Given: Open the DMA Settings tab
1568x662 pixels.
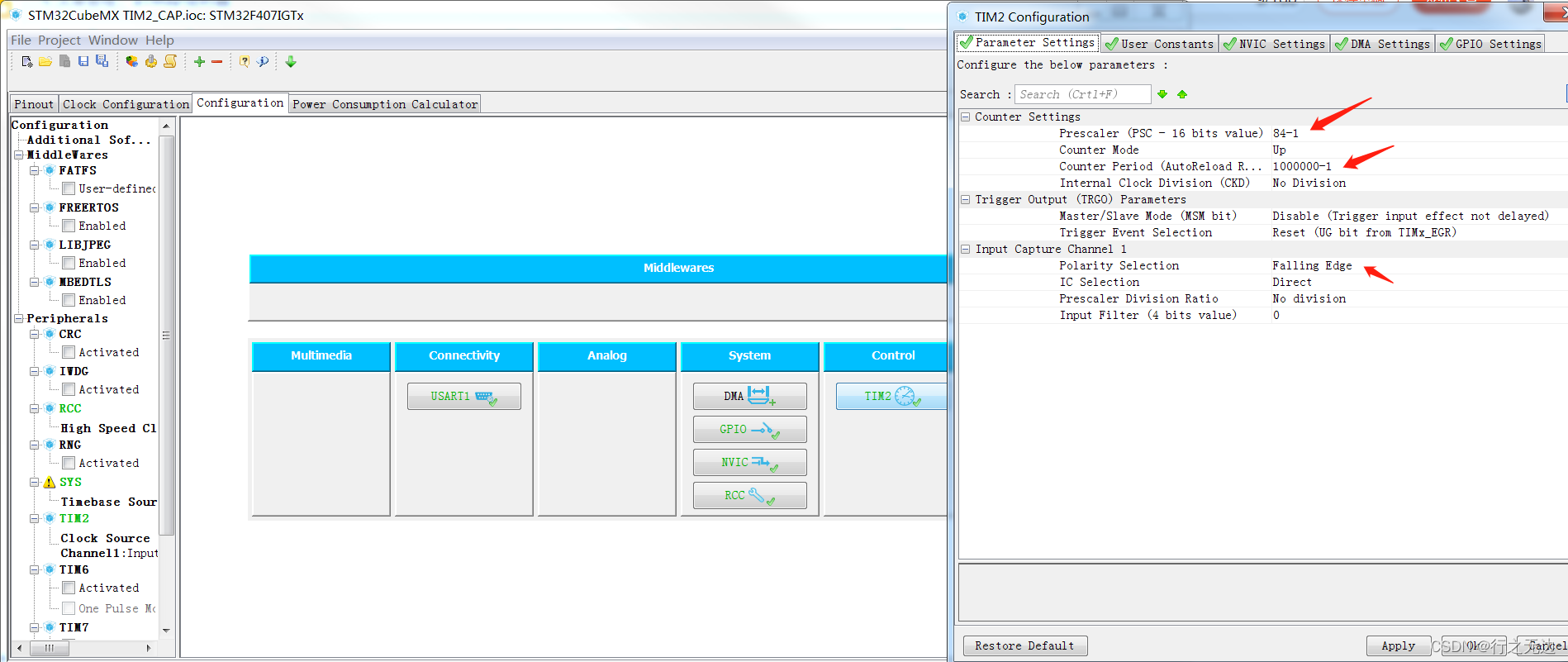Looking at the screenshot, I should 1383,44.
